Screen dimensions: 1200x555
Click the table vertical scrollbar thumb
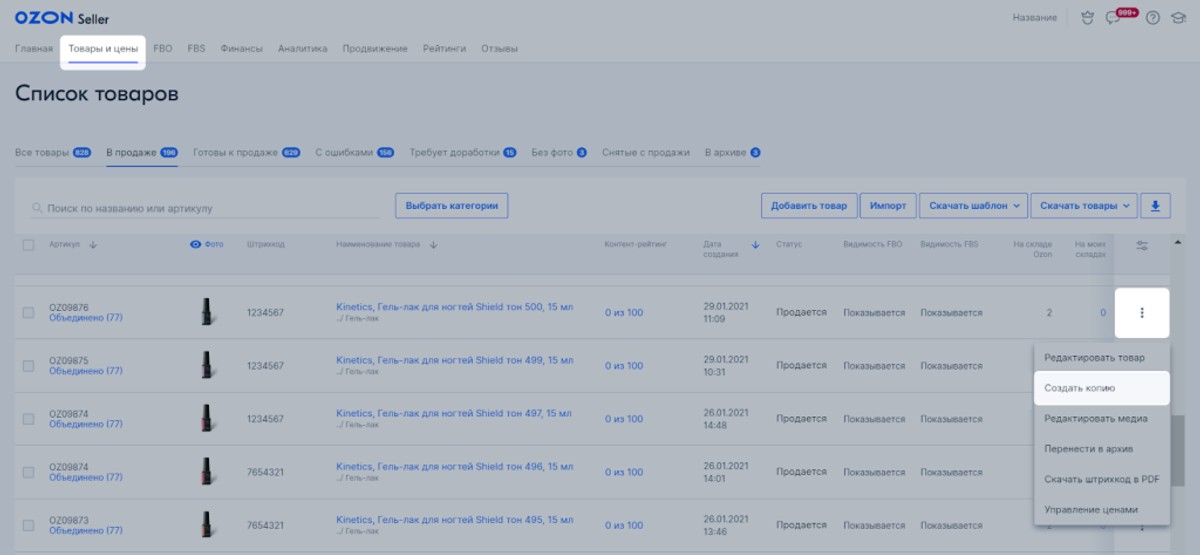[1177, 450]
